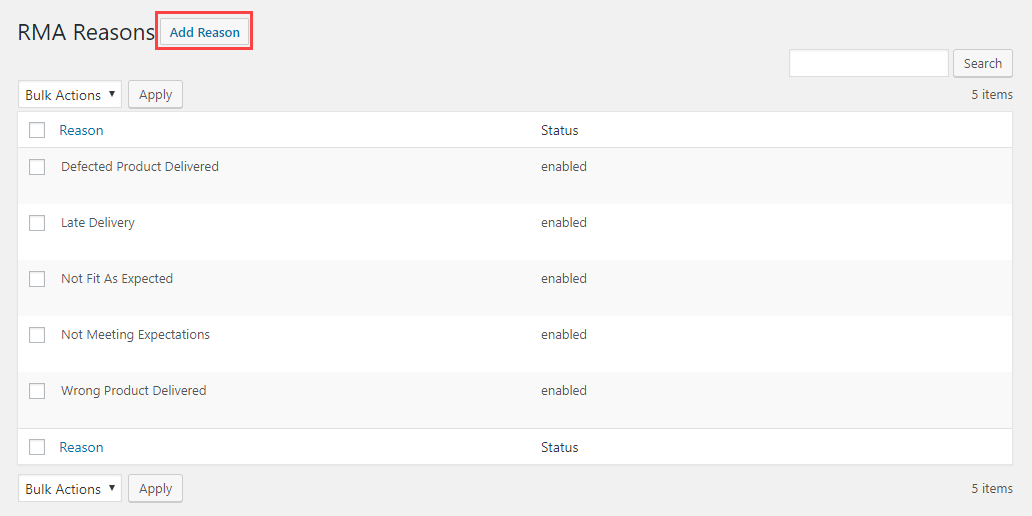Tick the Not Fit As Expected checkbox
Screen dimensions: 1032x516
pos(37,279)
